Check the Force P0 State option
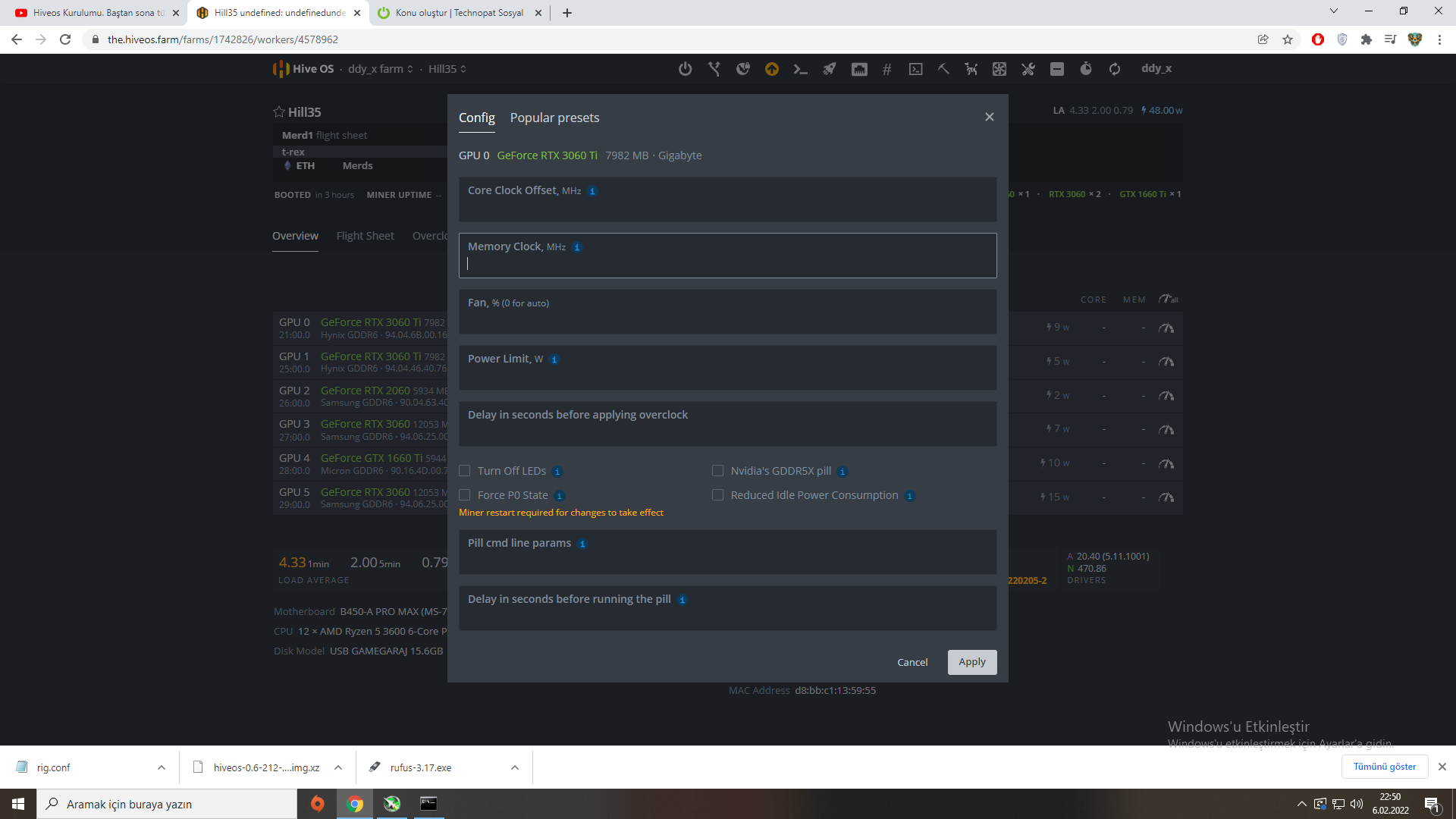The height and width of the screenshot is (819, 1456). 465,495
